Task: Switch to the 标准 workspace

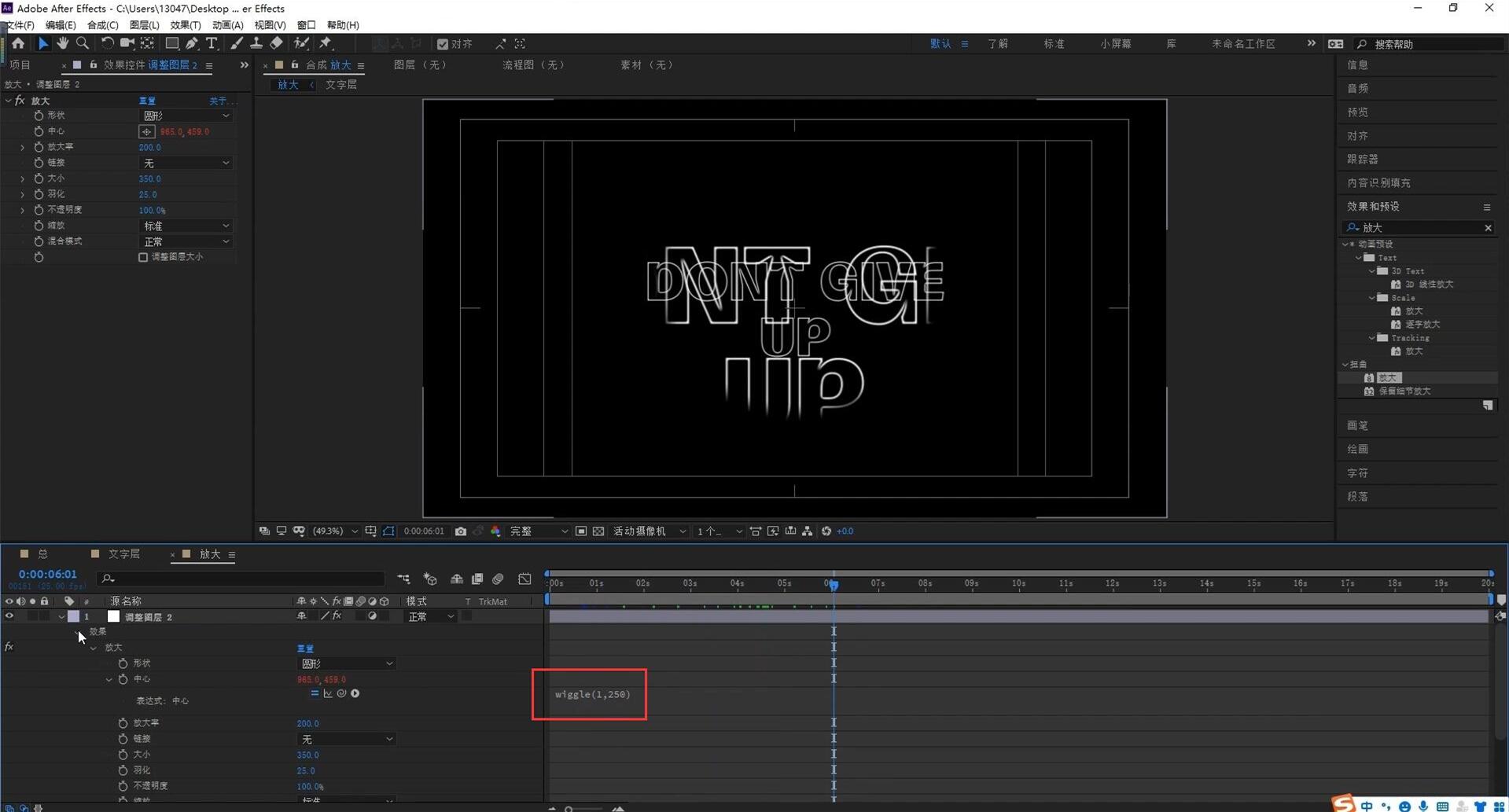Action: point(1054,44)
